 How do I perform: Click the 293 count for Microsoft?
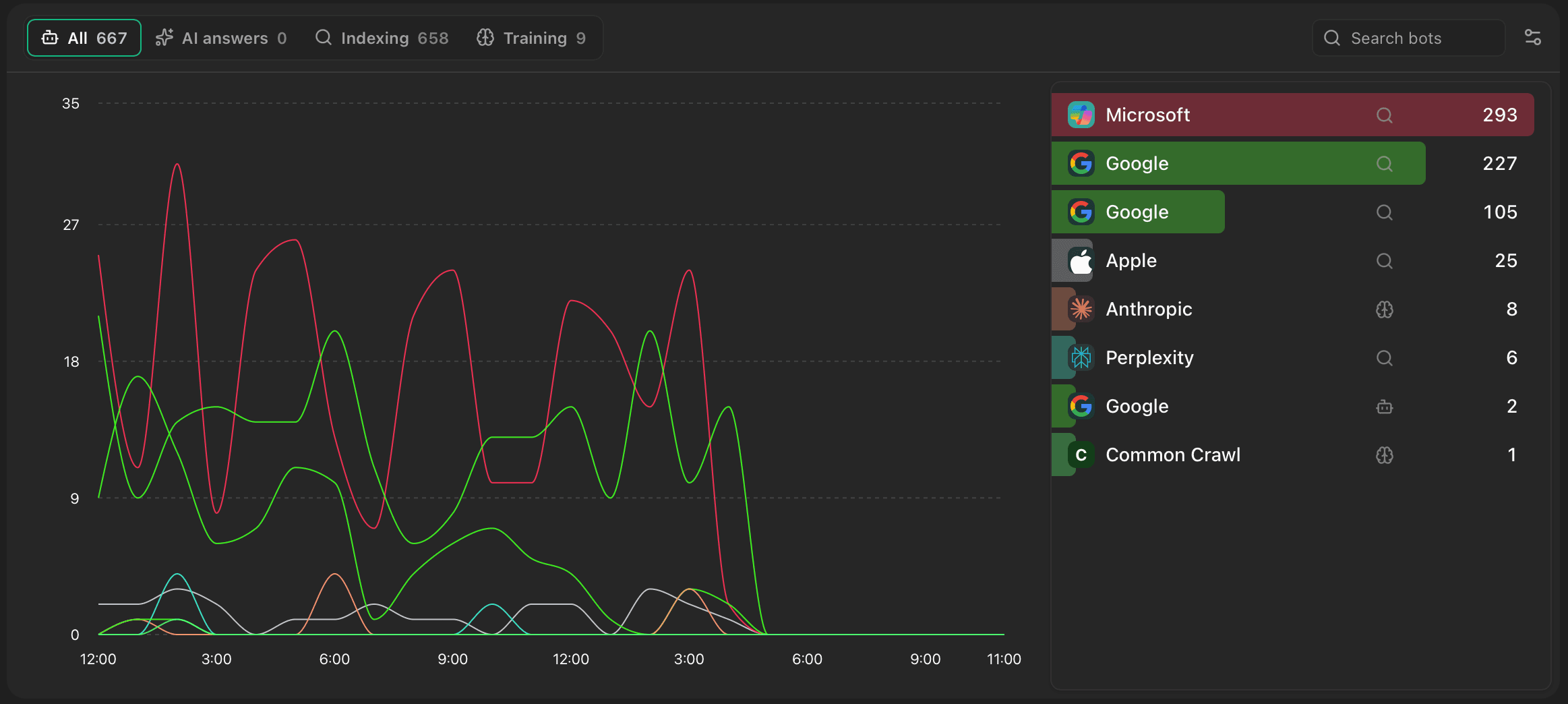1500,115
